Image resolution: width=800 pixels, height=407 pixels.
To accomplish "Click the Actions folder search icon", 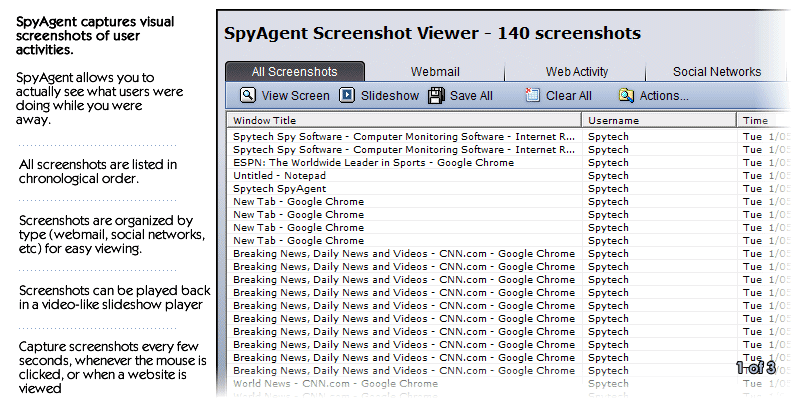I will pos(626,95).
